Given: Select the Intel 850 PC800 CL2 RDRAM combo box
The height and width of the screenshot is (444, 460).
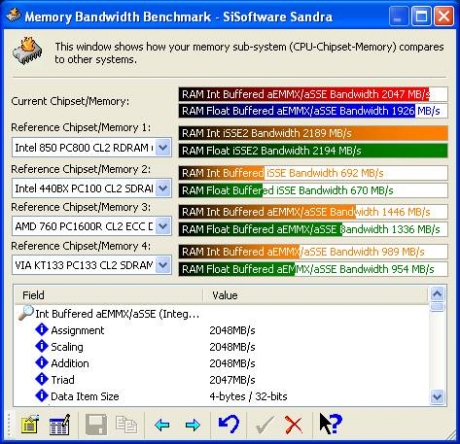Looking at the screenshot, I should point(92,147).
